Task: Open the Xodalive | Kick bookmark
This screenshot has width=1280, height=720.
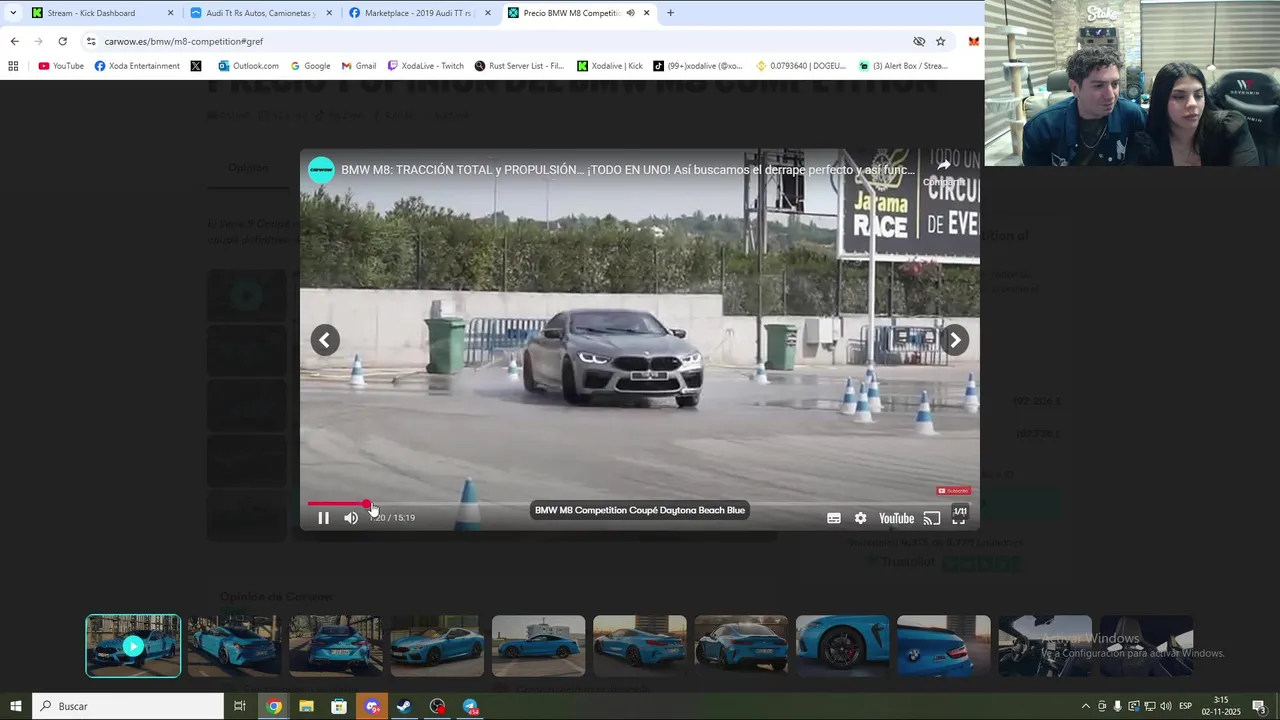Action: [610, 66]
